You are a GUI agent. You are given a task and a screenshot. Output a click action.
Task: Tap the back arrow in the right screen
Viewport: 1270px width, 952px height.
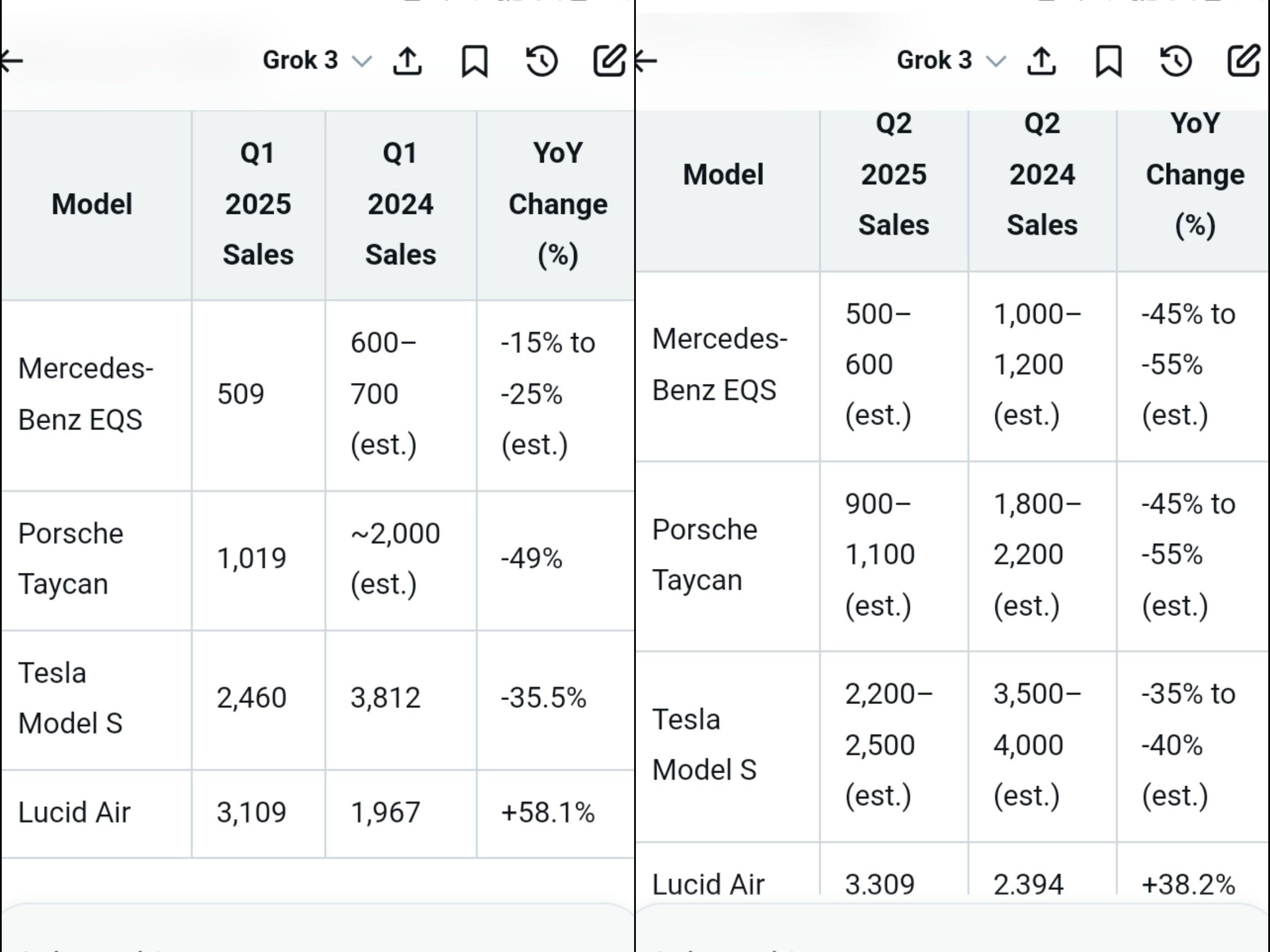[x=646, y=60]
